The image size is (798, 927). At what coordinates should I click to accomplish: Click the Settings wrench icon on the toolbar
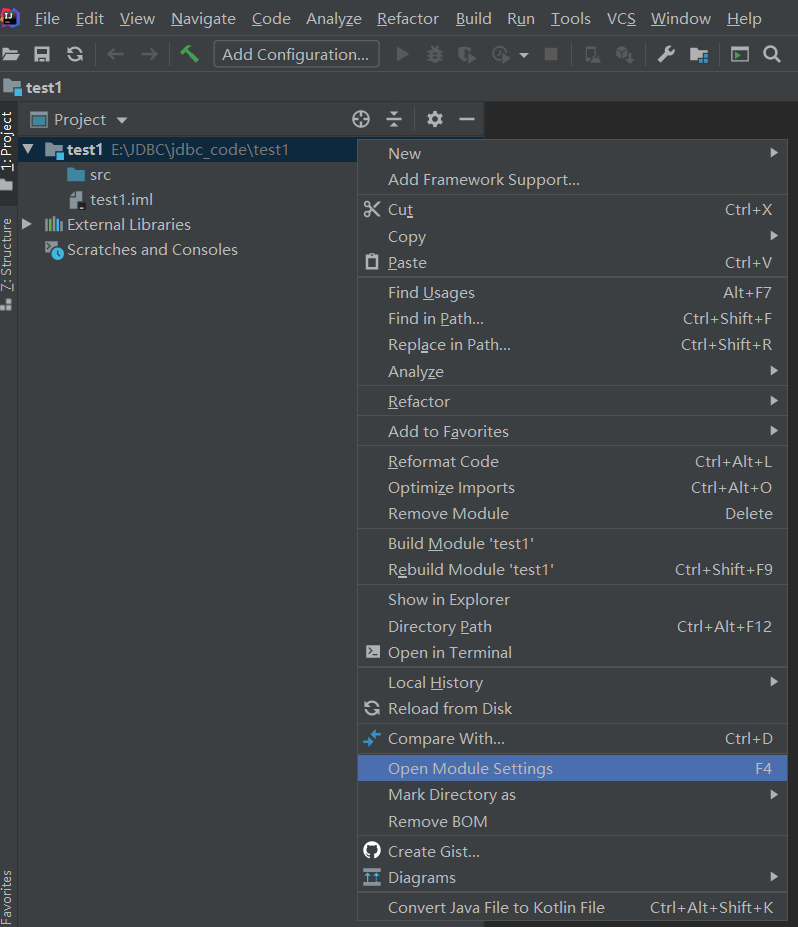pos(665,54)
